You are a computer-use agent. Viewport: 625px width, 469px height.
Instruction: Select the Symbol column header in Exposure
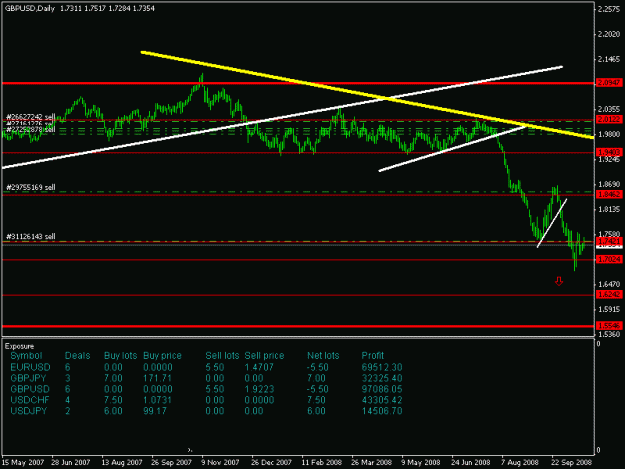[26, 356]
